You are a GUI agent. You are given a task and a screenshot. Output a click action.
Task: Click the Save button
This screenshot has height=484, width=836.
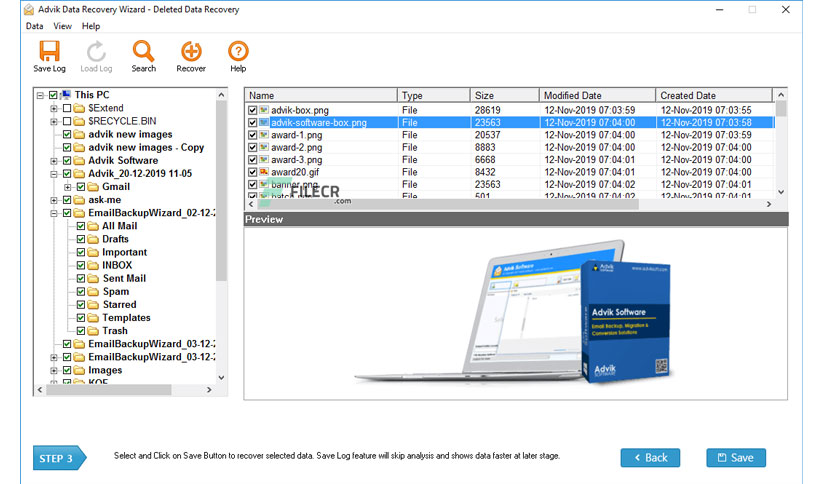coord(736,457)
